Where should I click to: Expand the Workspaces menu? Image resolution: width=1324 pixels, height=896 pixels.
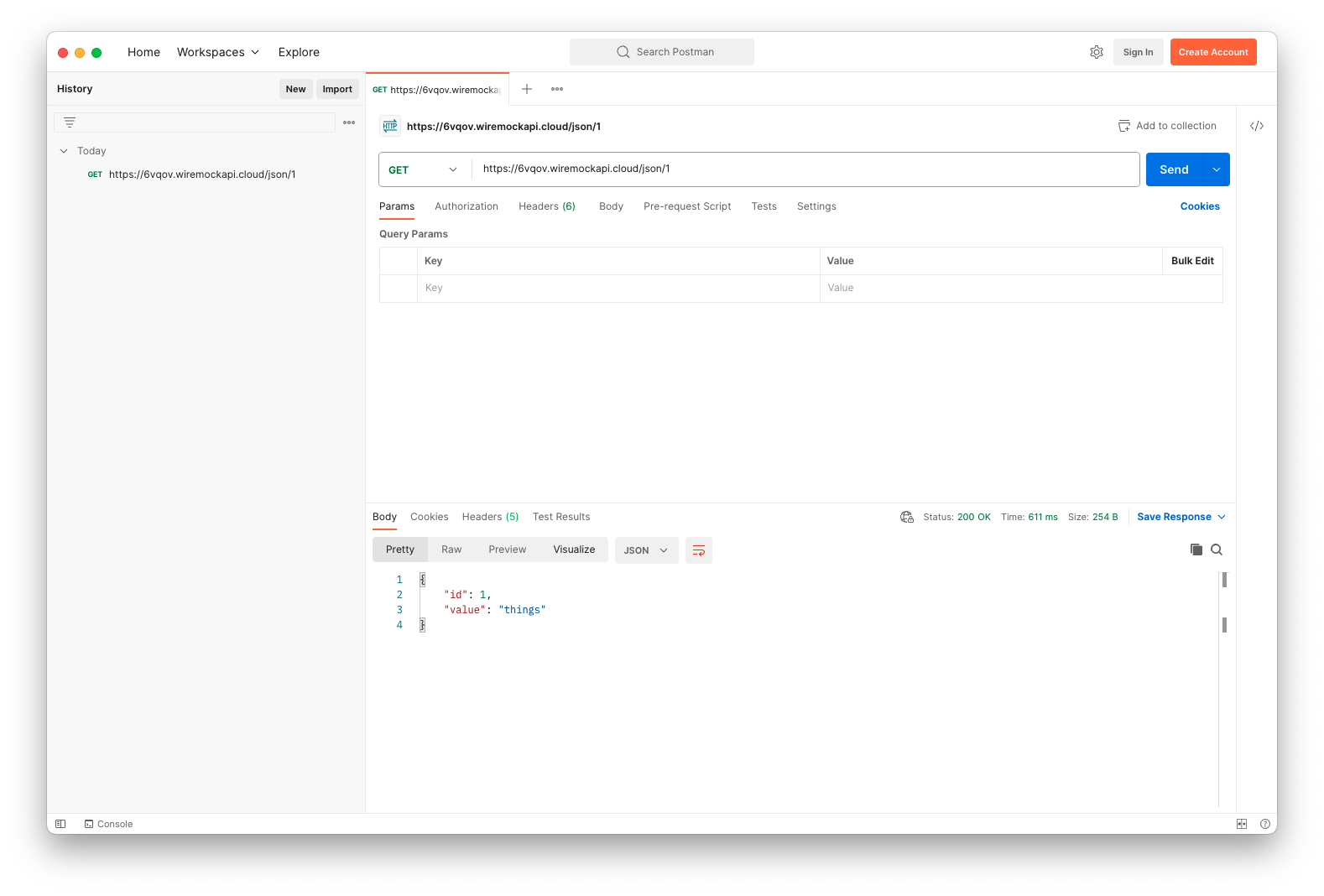click(218, 52)
